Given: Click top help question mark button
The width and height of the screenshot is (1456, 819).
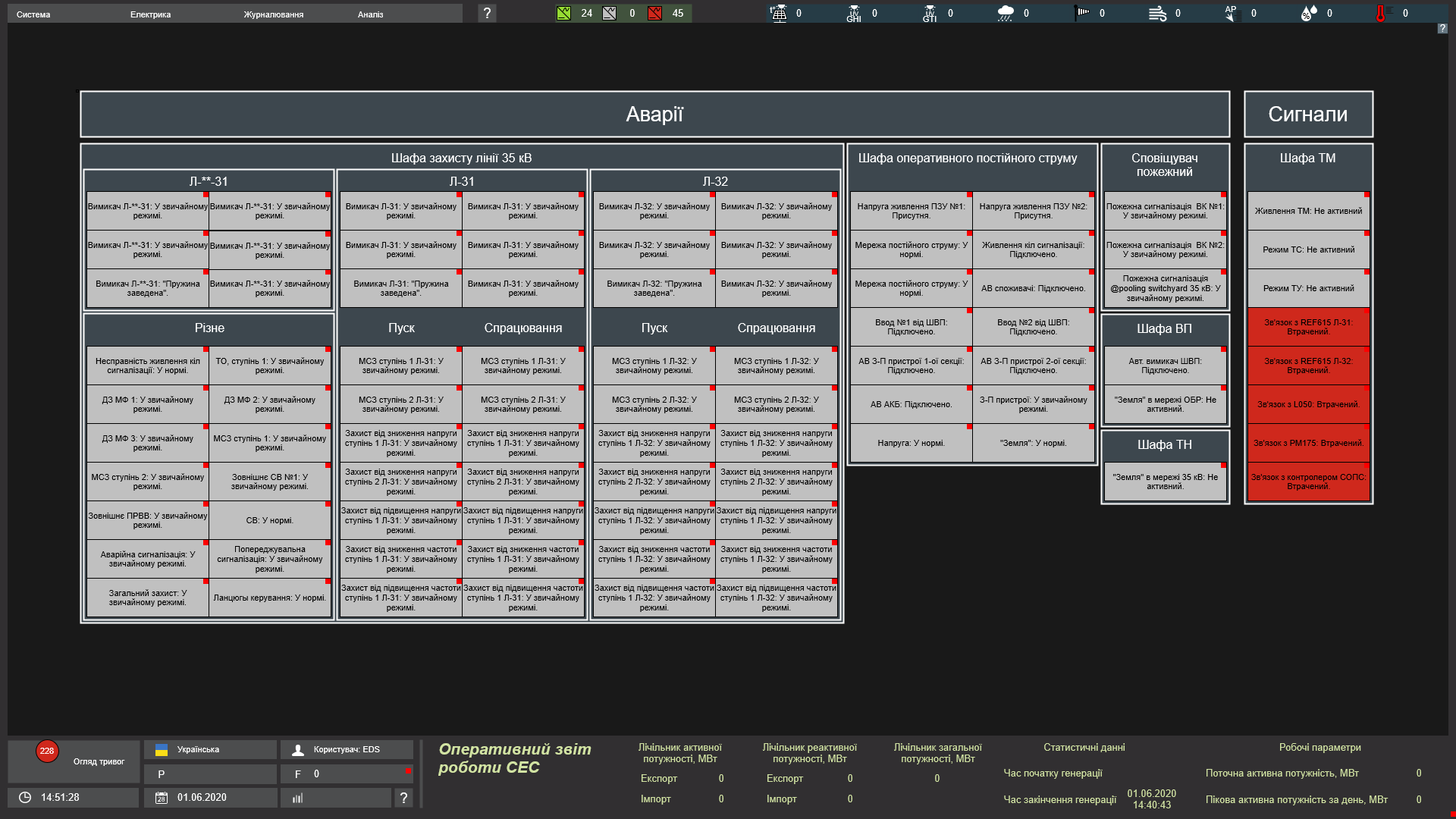Looking at the screenshot, I should 487,13.
